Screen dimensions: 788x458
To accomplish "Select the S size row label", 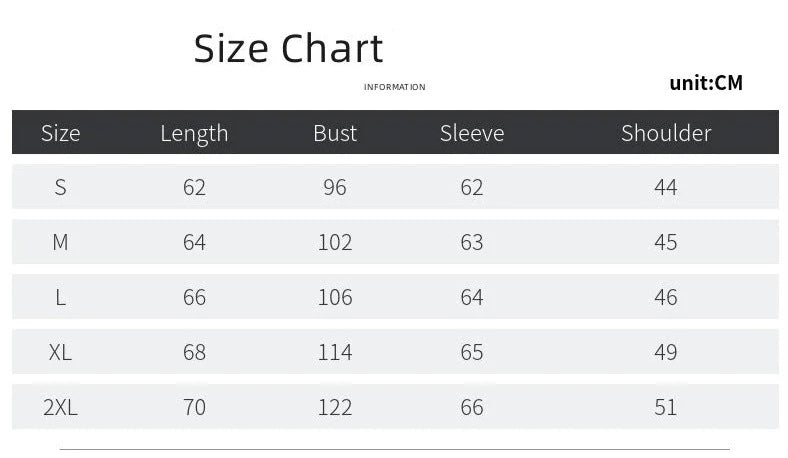I will [x=60, y=188].
